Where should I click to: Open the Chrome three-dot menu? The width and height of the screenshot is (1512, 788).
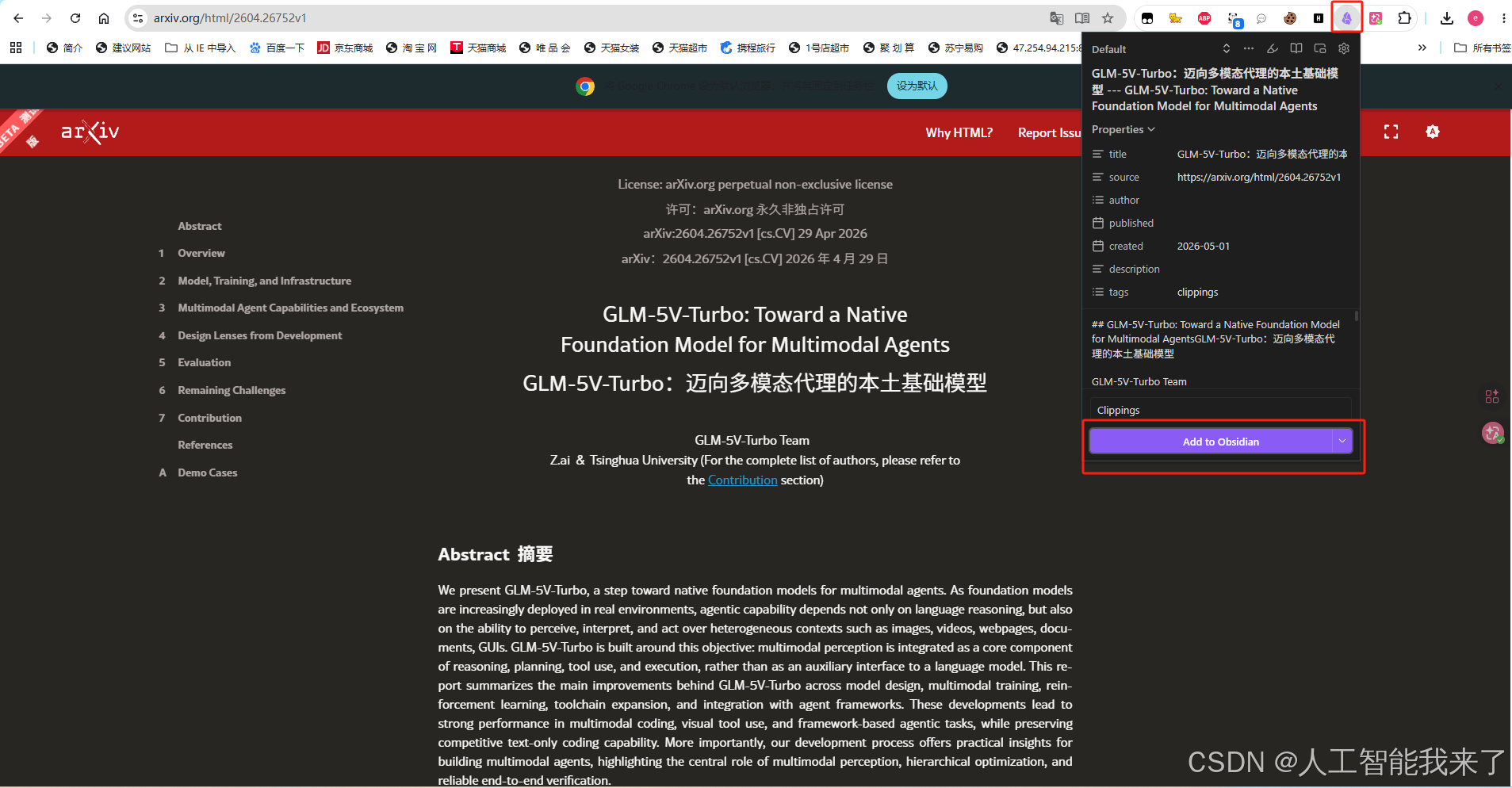(1503, 18)
